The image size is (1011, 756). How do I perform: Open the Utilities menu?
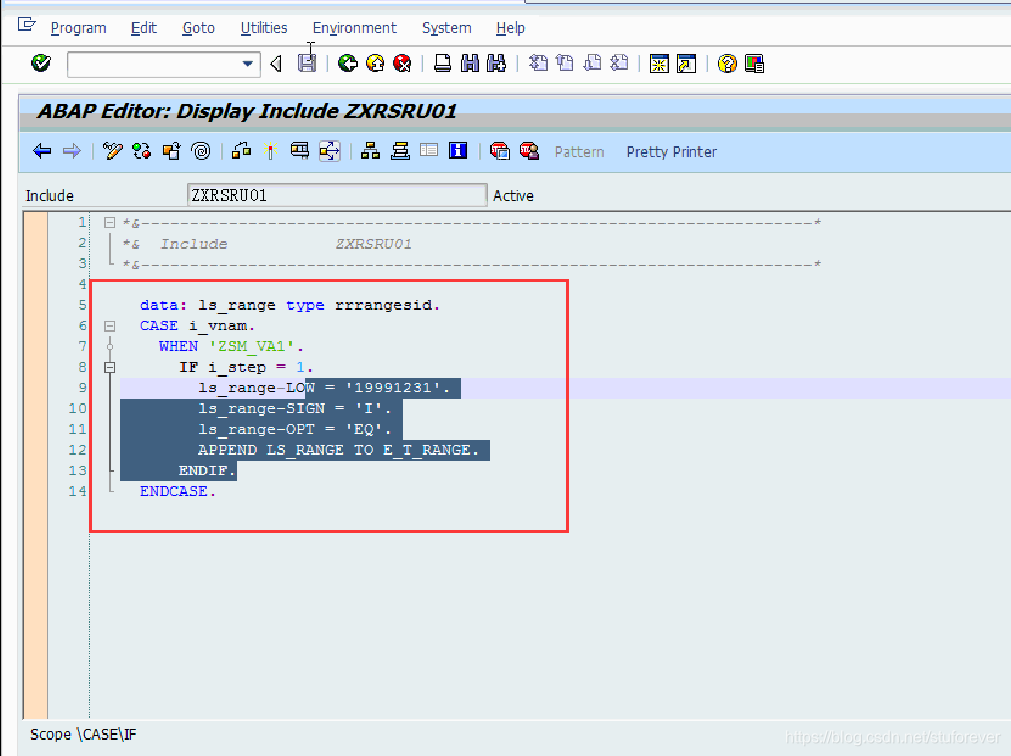click(264, 28)
